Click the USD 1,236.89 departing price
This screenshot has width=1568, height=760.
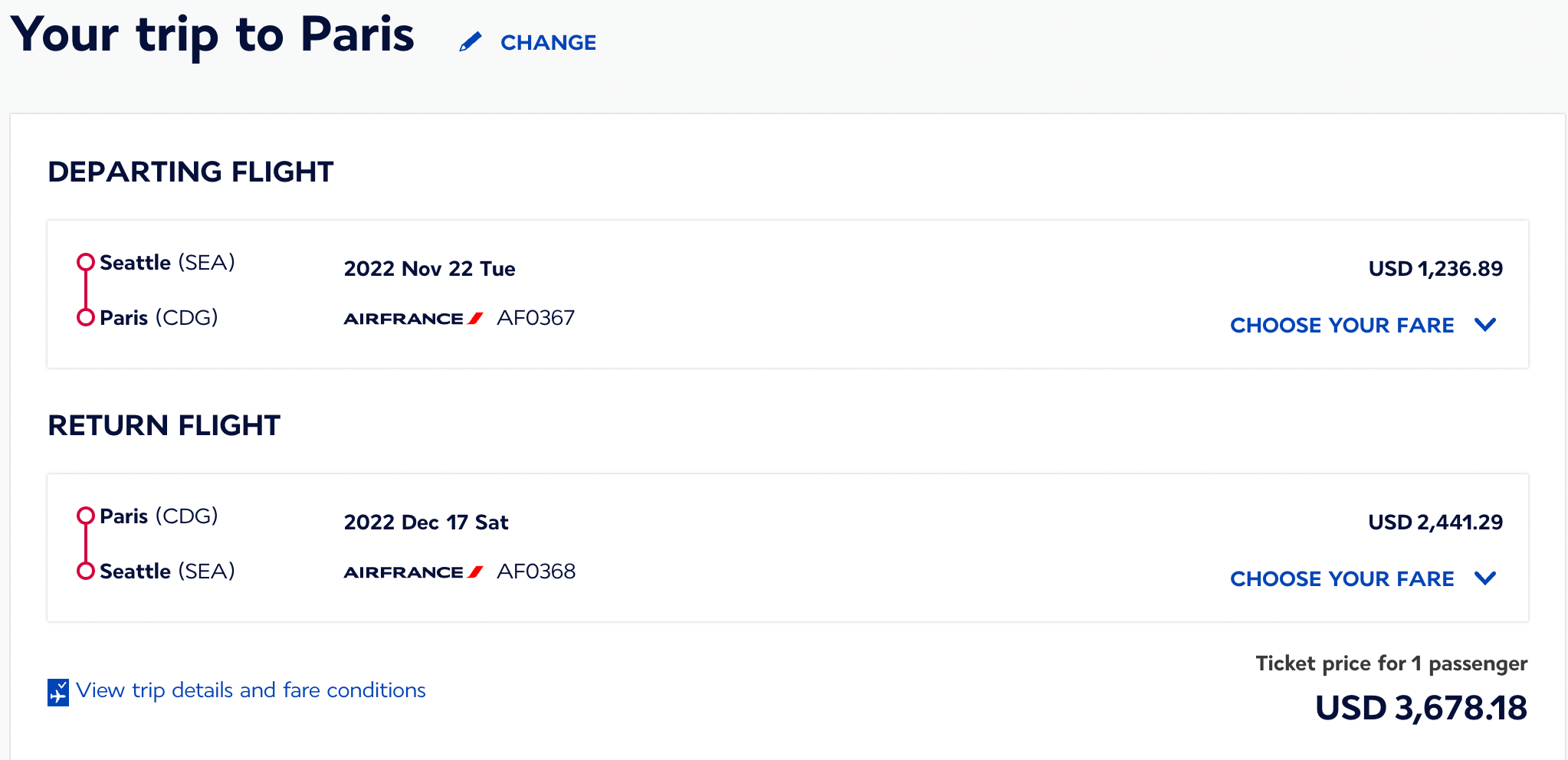click(x=1436, y=268)
